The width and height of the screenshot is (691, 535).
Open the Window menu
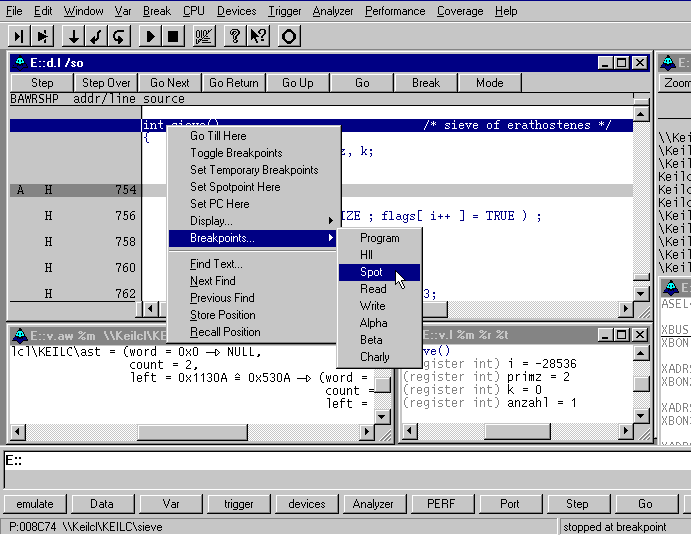83,11
